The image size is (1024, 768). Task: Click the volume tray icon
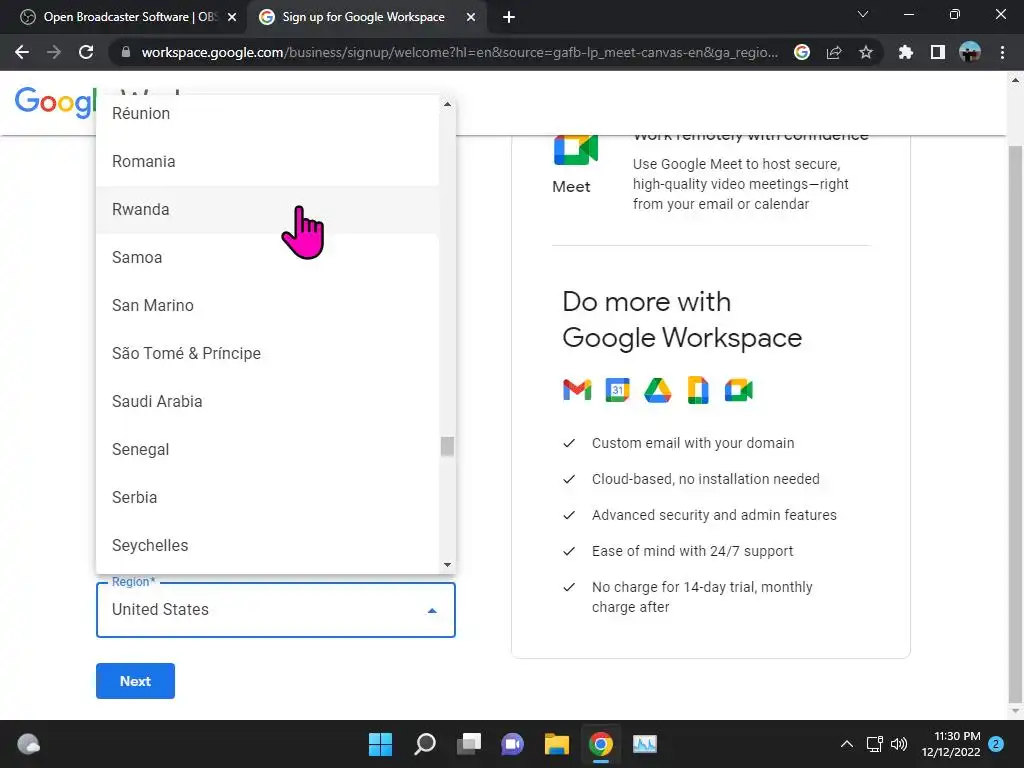(x=899, y=744)
